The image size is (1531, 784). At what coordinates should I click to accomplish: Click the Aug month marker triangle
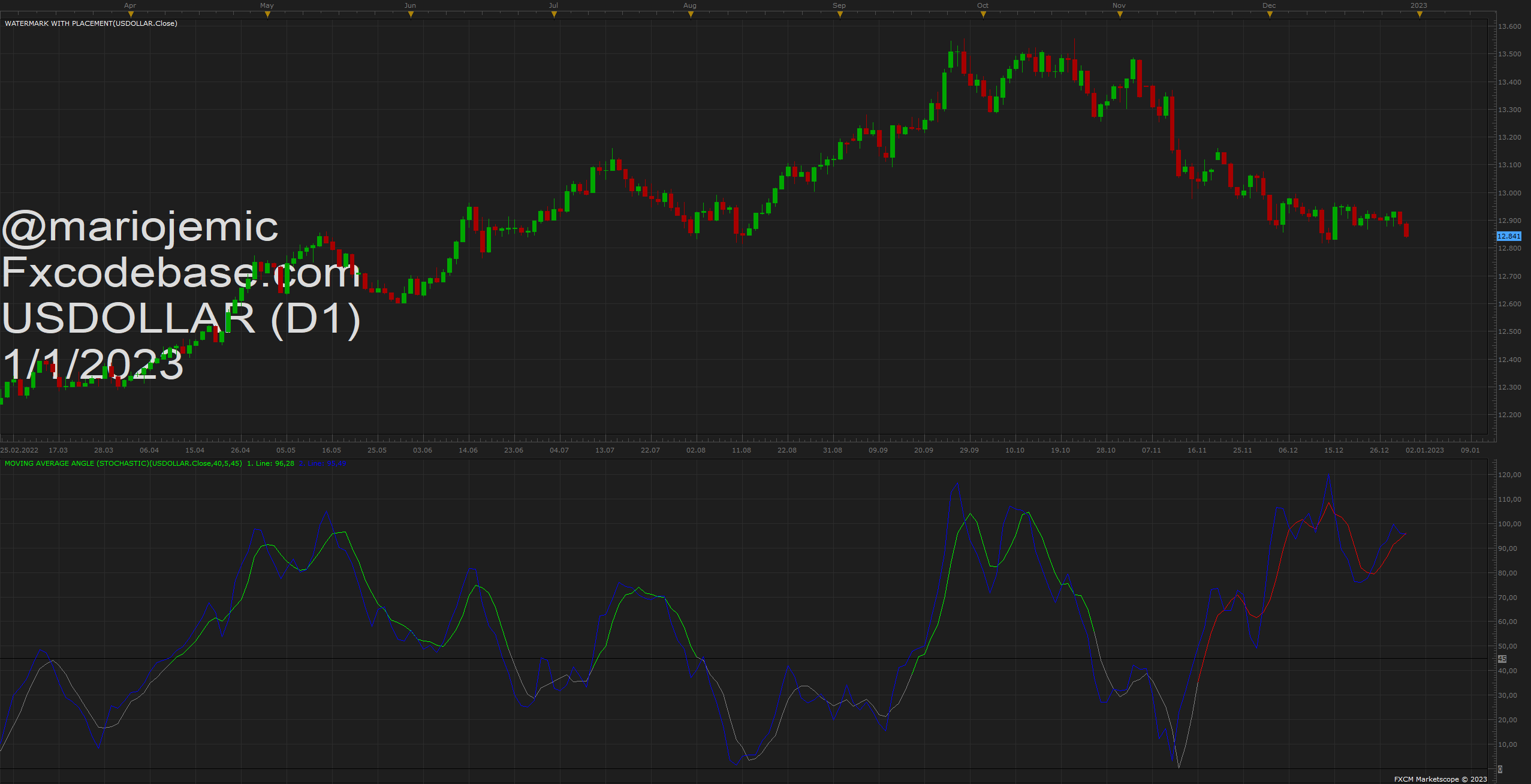(691, 14)
